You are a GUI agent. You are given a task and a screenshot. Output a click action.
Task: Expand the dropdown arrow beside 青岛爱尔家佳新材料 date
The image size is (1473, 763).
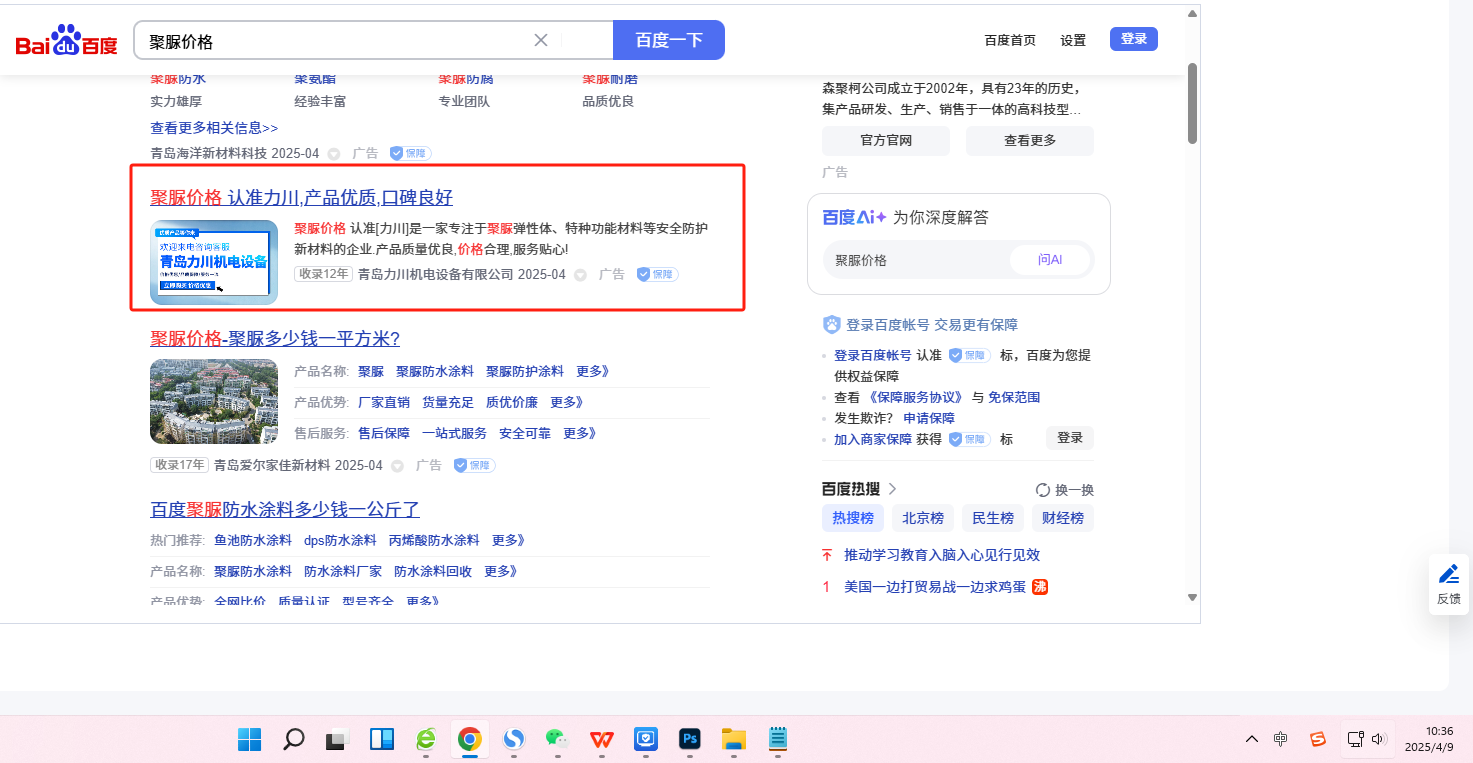tap(397, 466)
